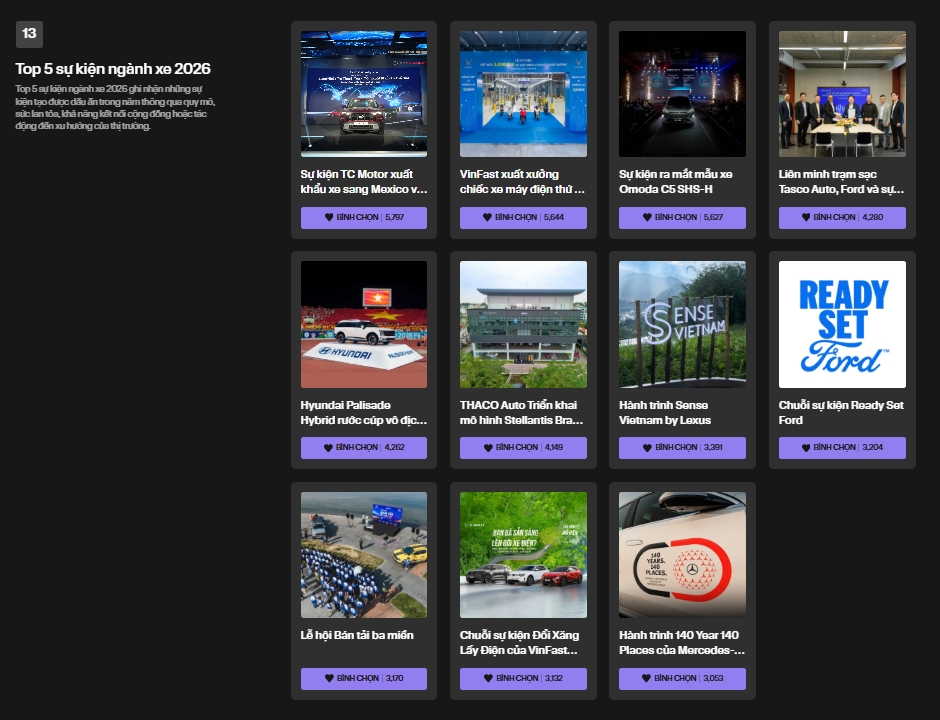Vote BÌNH CHỌN with 3,053 votes
Viewport: 940px width, 720px height.
coord(682,679)
